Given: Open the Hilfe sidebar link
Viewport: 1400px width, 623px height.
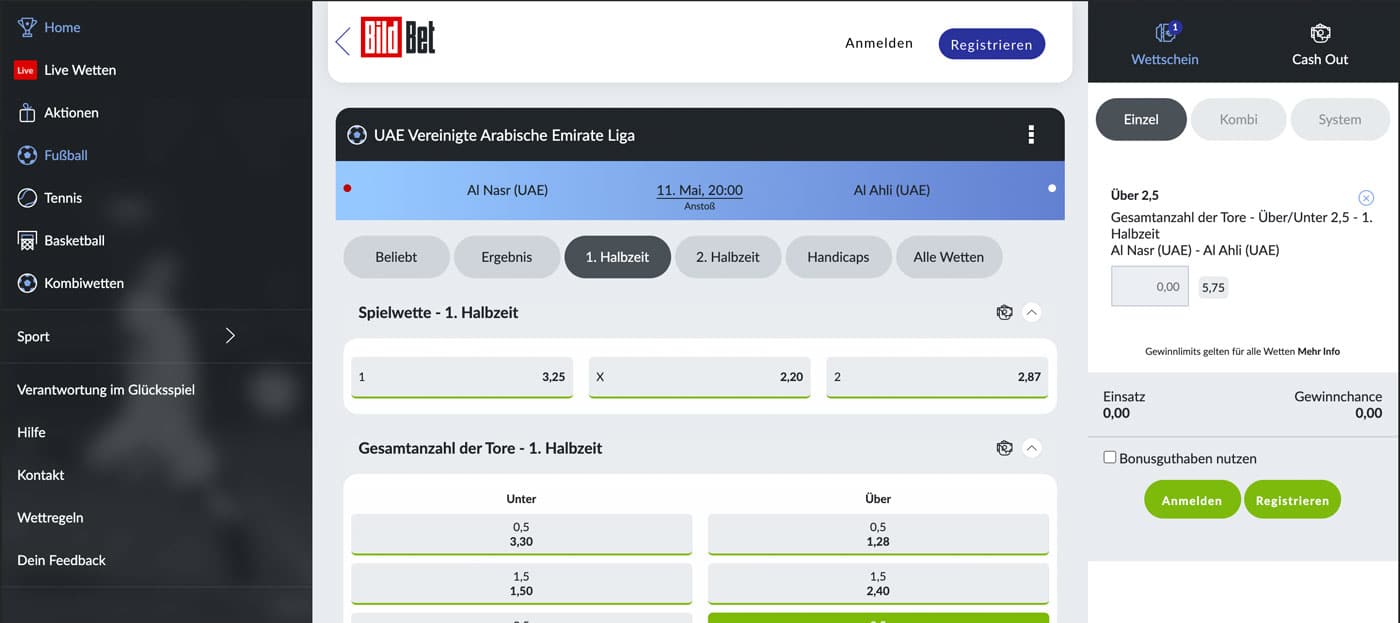Looking at the screenshot, I should coord(31,432).
